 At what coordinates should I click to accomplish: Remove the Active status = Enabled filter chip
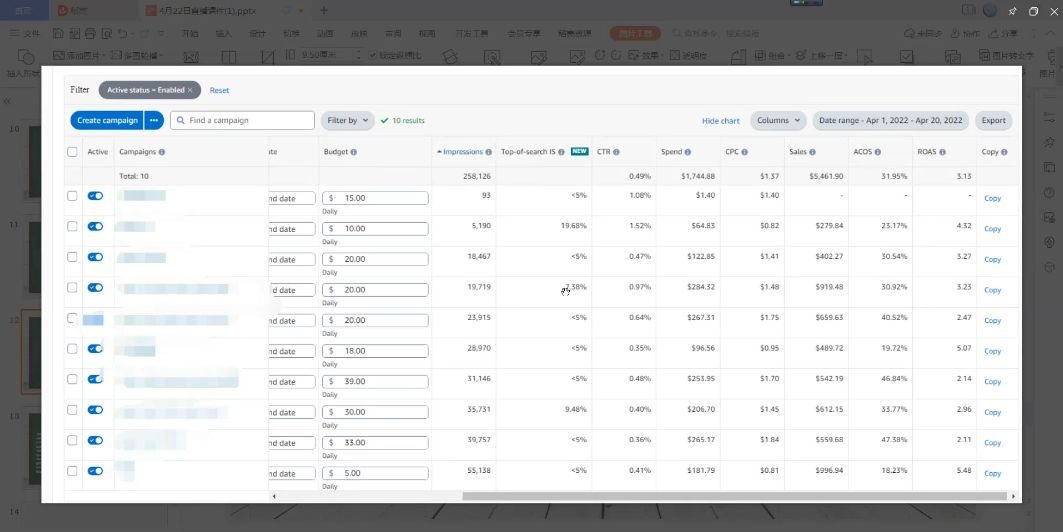pyautogui.click(x=190, y=90)
